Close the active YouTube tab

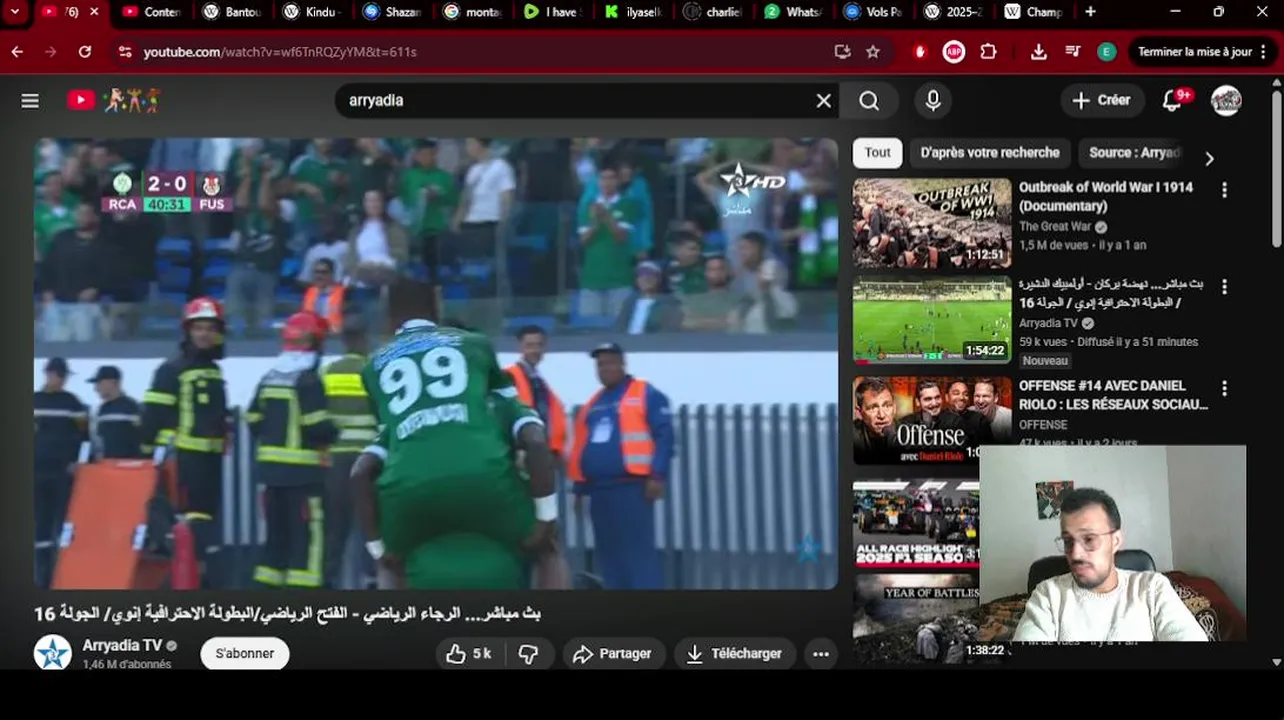pos(94,12)
